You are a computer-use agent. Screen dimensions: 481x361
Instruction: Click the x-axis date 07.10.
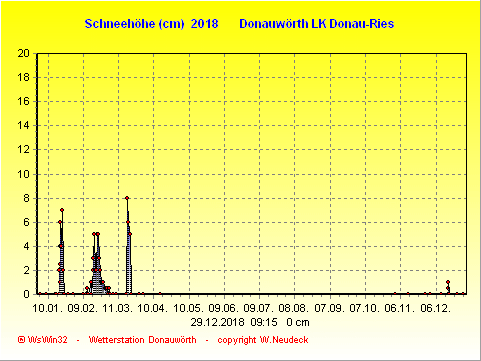[x=365, y=308]
